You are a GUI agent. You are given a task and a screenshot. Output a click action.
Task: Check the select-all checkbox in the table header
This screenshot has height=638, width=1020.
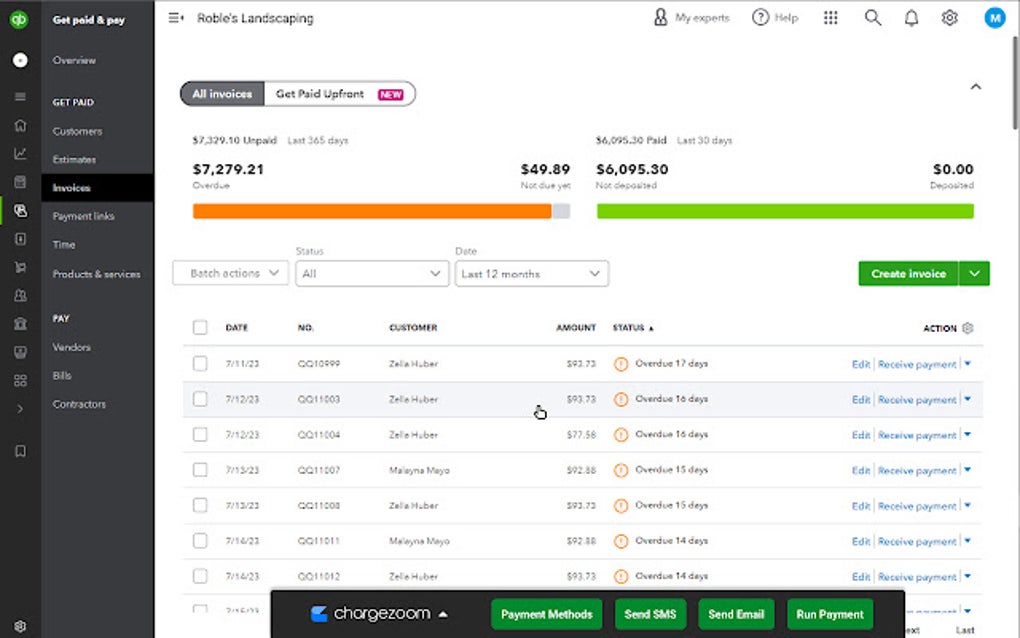coord(200,328)
